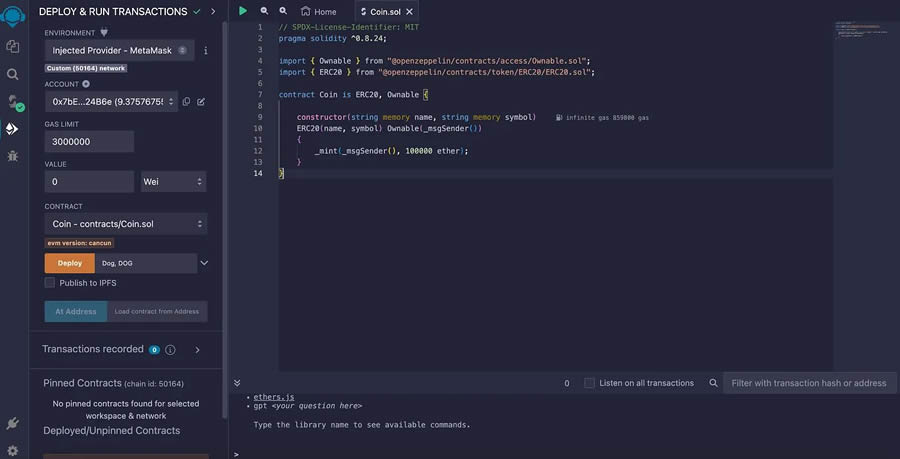Viewport: 900px width, 459px height.
Task: Select the Deploy & Run sidebar icon
Action: tap(12, 129)
